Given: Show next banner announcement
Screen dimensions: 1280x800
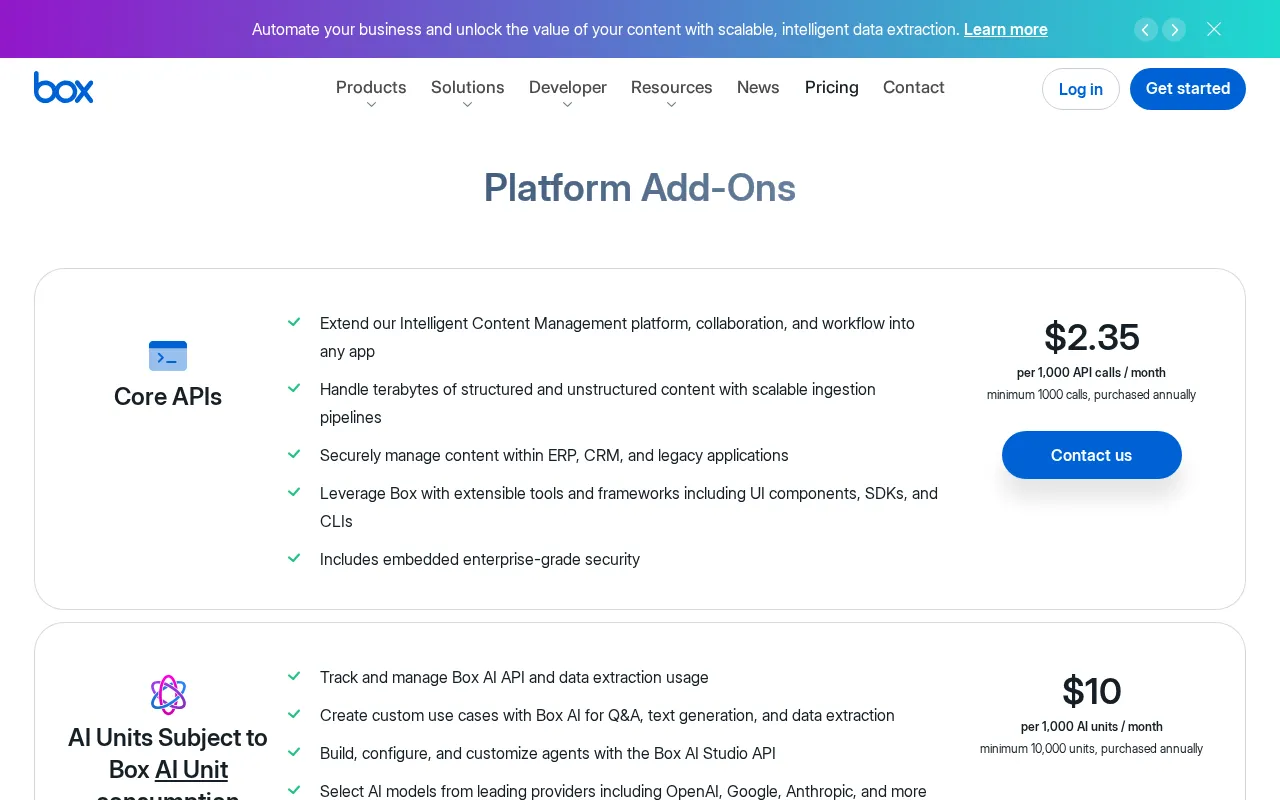Looking at the screenshot, I should (1174, 30).
